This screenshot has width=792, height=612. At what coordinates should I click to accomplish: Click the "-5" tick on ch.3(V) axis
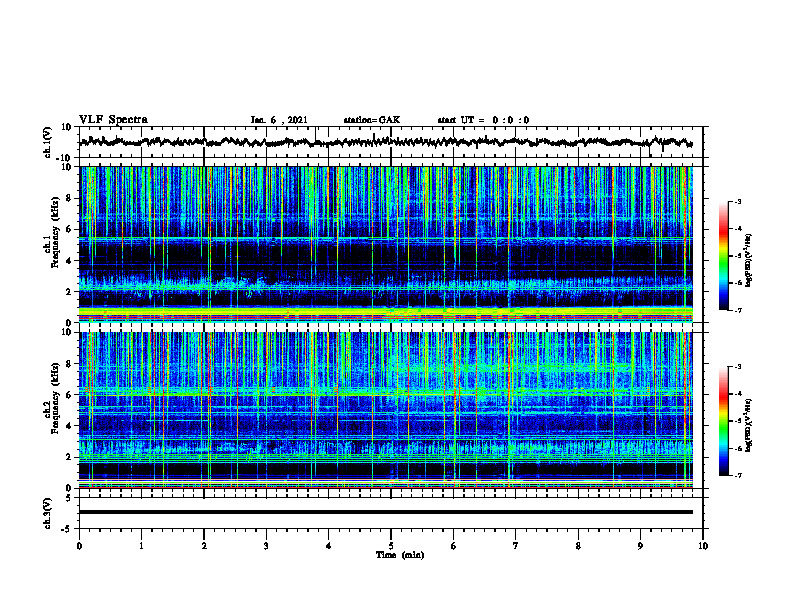[67, 529]
